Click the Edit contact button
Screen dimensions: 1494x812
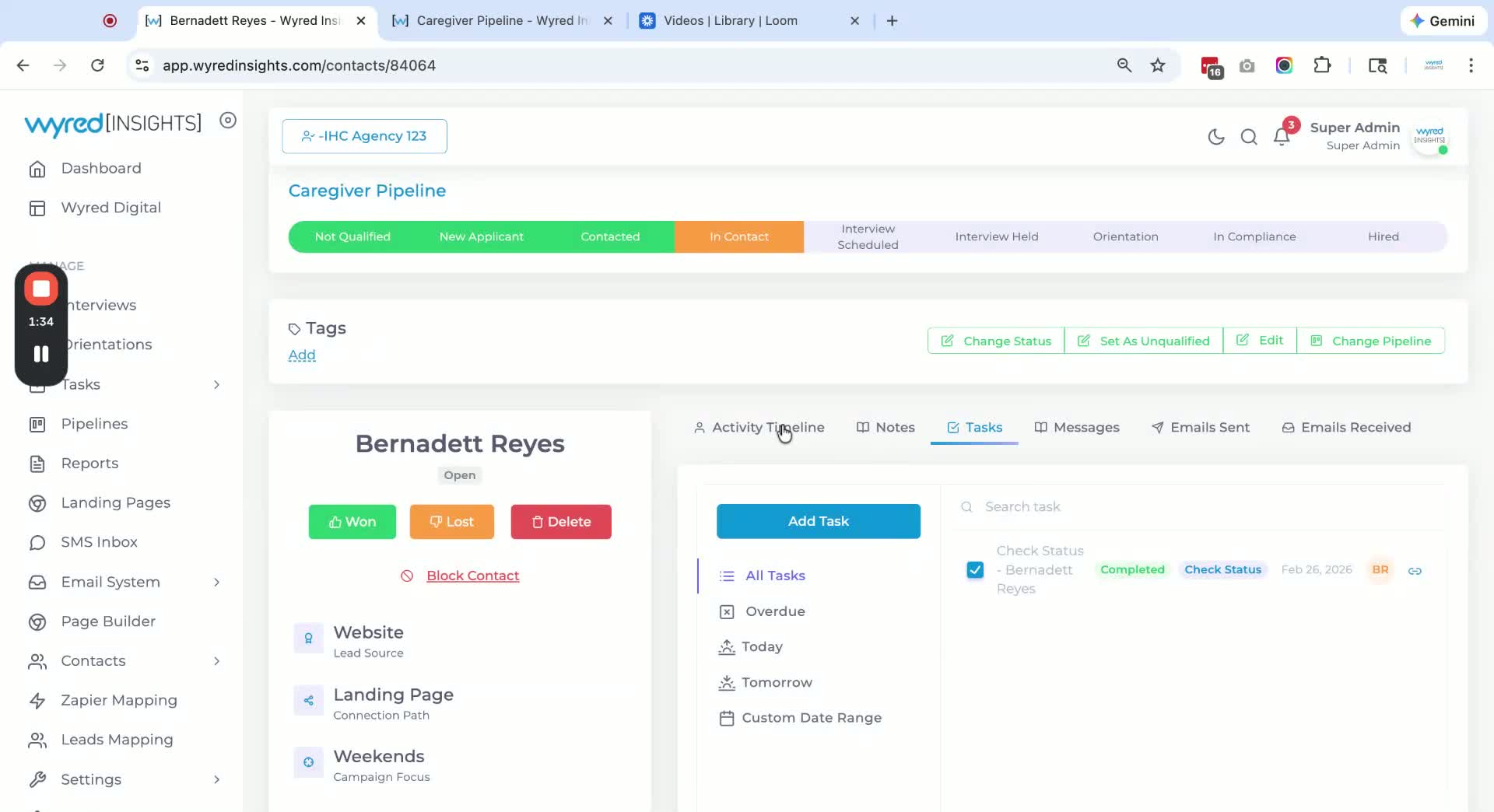click(1260, 341)
